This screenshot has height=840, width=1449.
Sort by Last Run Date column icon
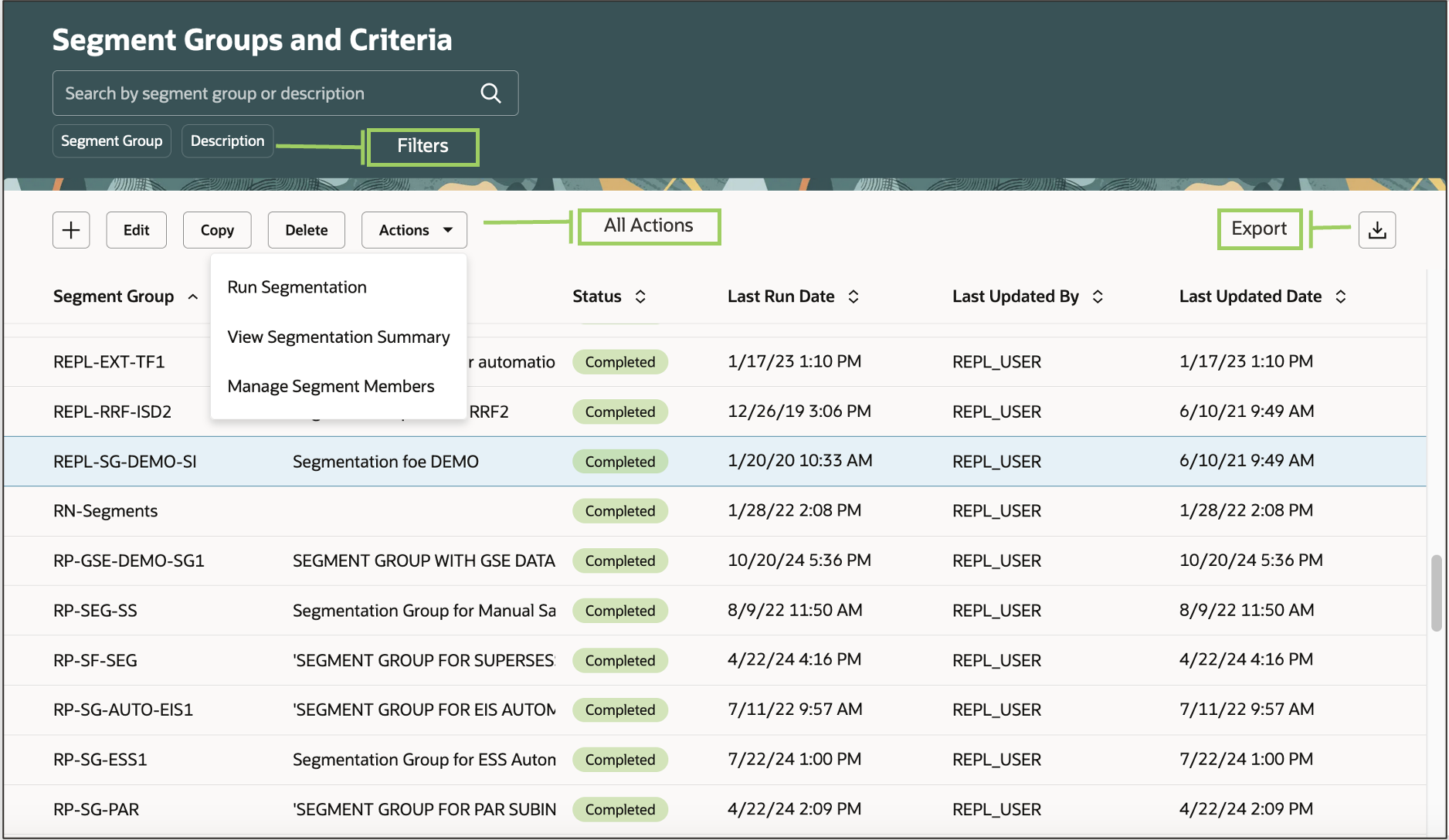tap(853, 296)
